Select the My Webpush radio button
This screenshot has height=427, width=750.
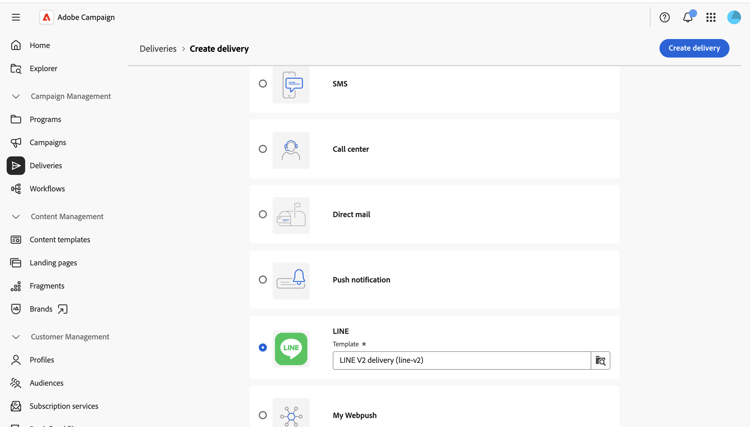[263, 415]
